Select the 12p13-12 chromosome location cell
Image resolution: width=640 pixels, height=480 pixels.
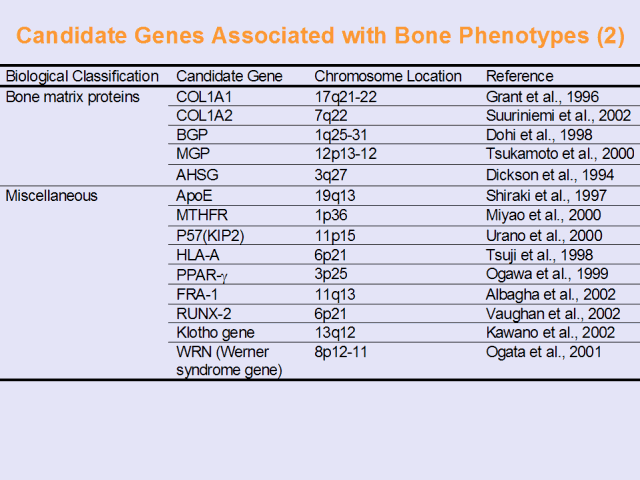point(346,154)
